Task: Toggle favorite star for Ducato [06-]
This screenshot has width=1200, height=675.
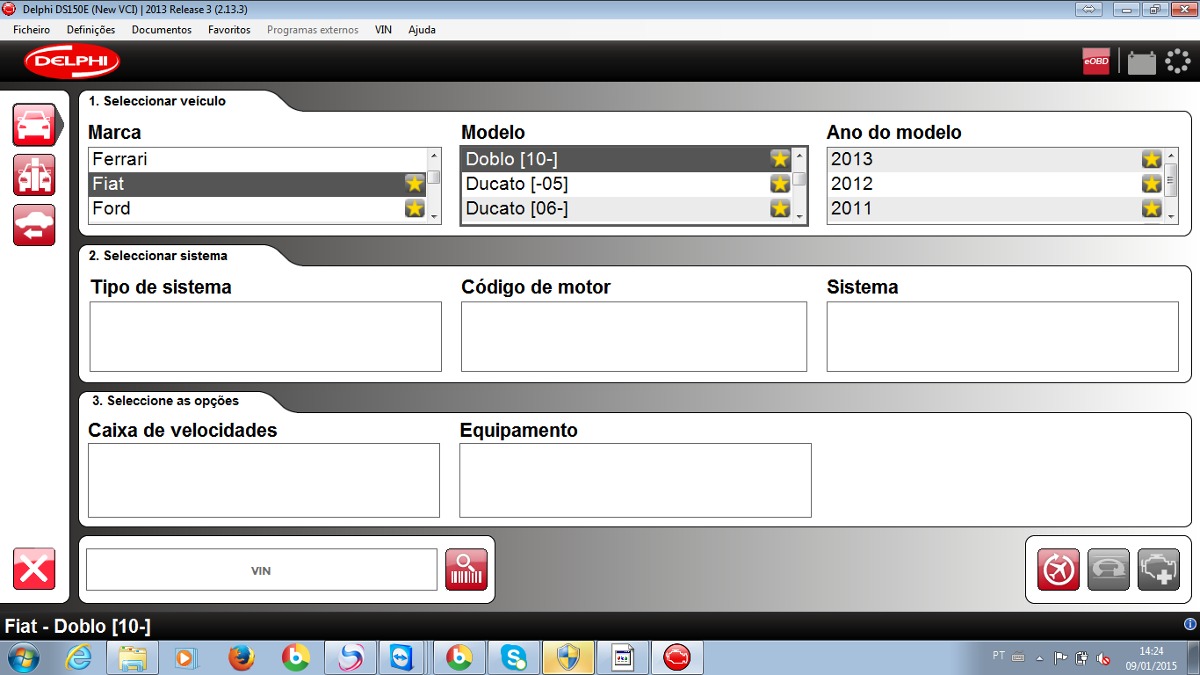Action: pyautogui.click(x=780, y=209)
